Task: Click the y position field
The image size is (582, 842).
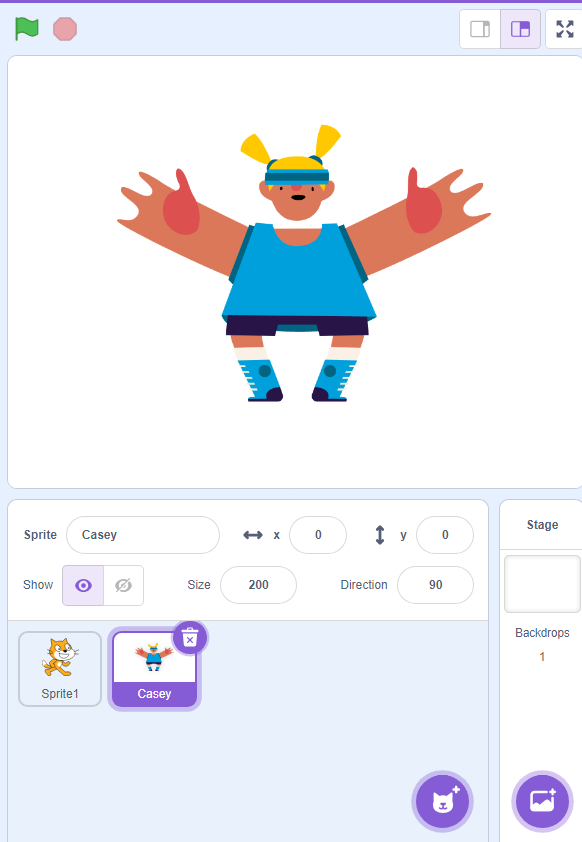Action: coord(445,535)
